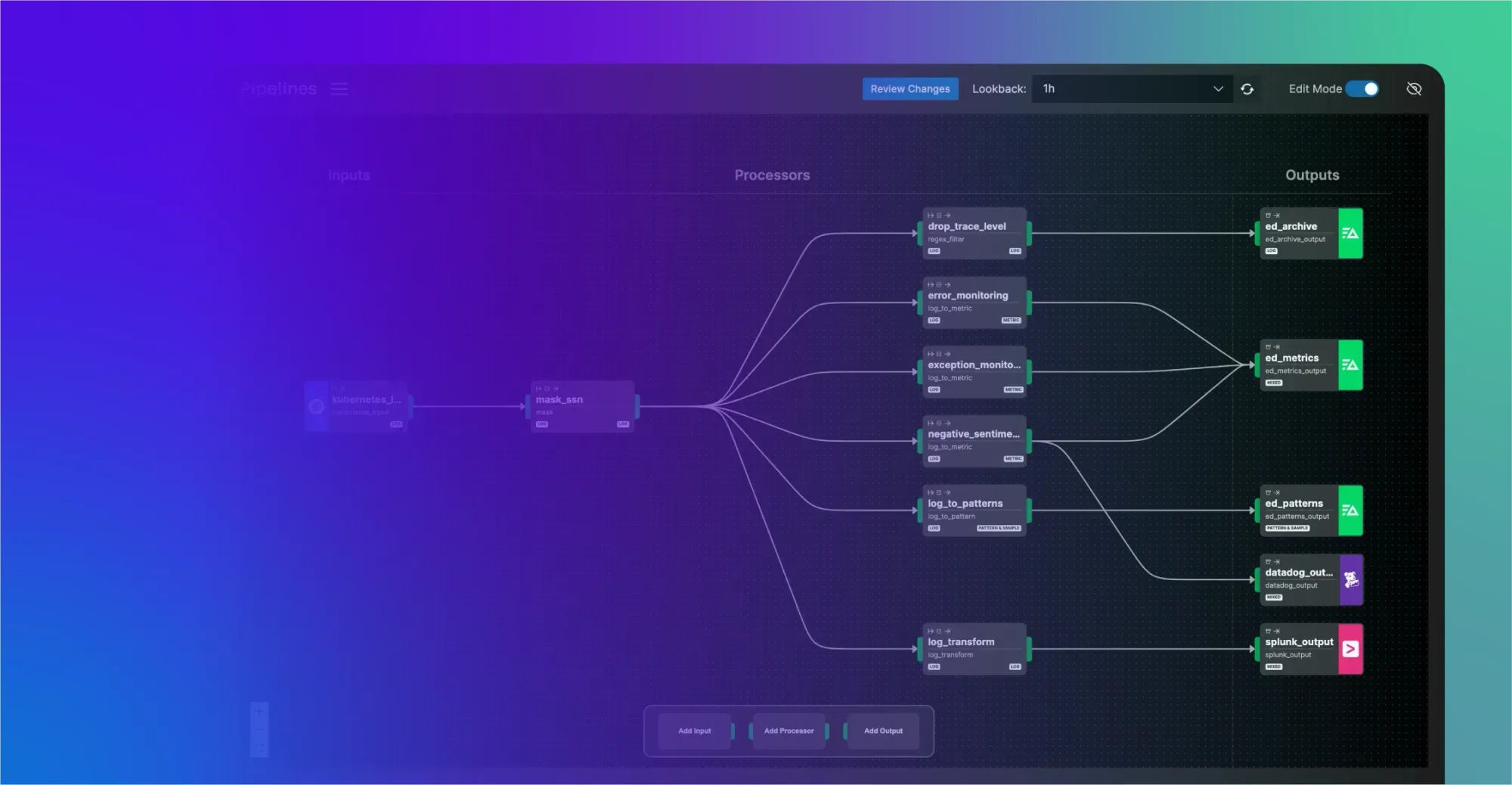Click the capture icon on drop_trace_level node
This screenshot has width=1512, height=785.
pyautogui.click(x=939, y=216)
